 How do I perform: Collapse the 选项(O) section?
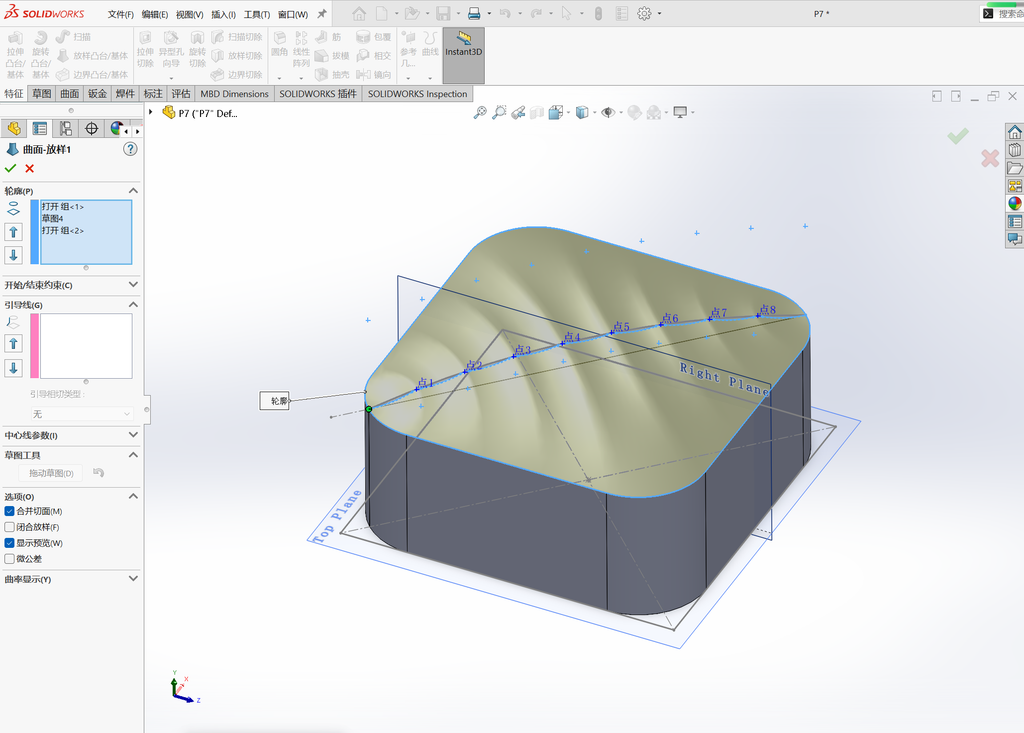tap(133, 497)
